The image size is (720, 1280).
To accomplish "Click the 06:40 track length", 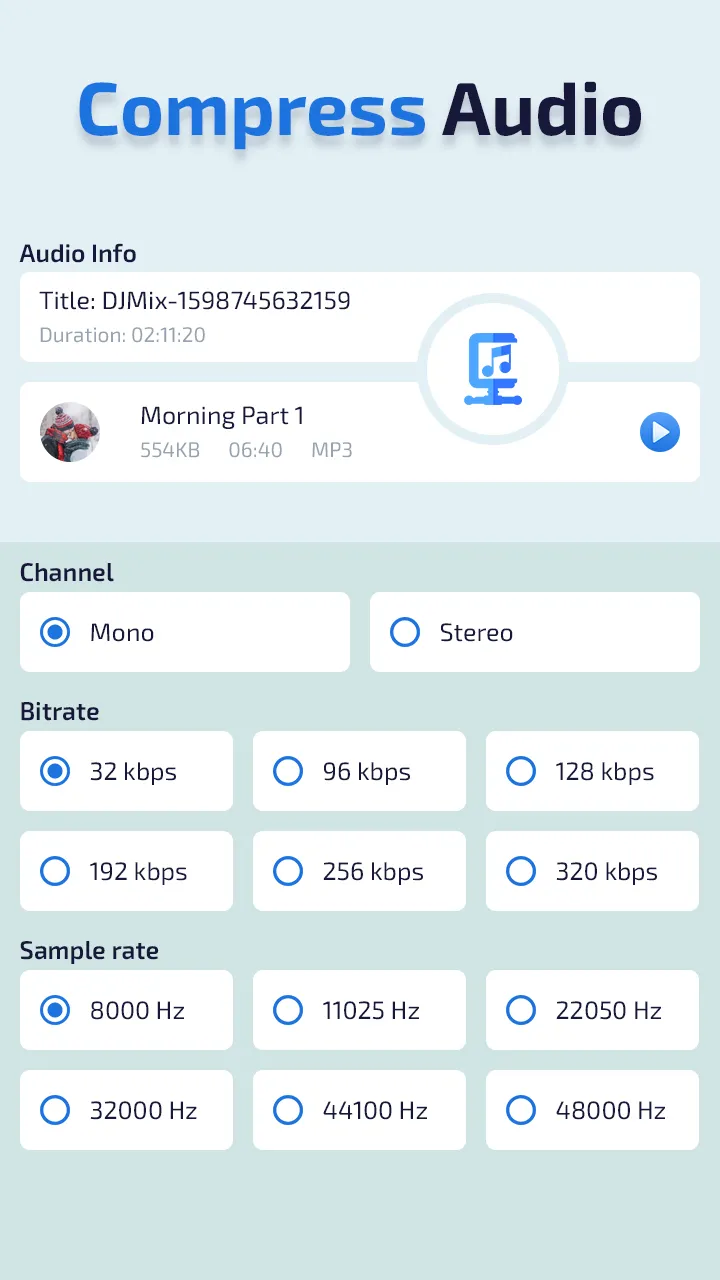I will (x=255, y=450).
